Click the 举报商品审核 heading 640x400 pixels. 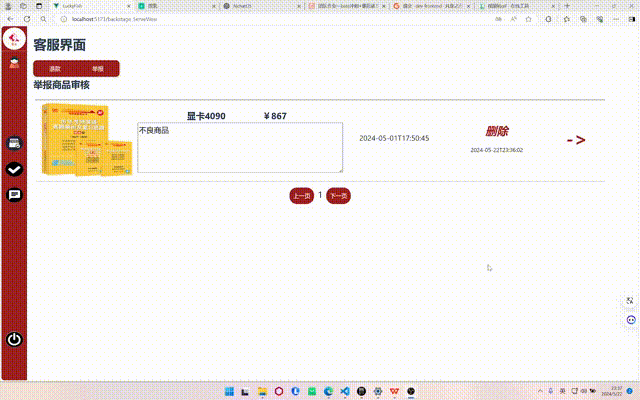62,85
